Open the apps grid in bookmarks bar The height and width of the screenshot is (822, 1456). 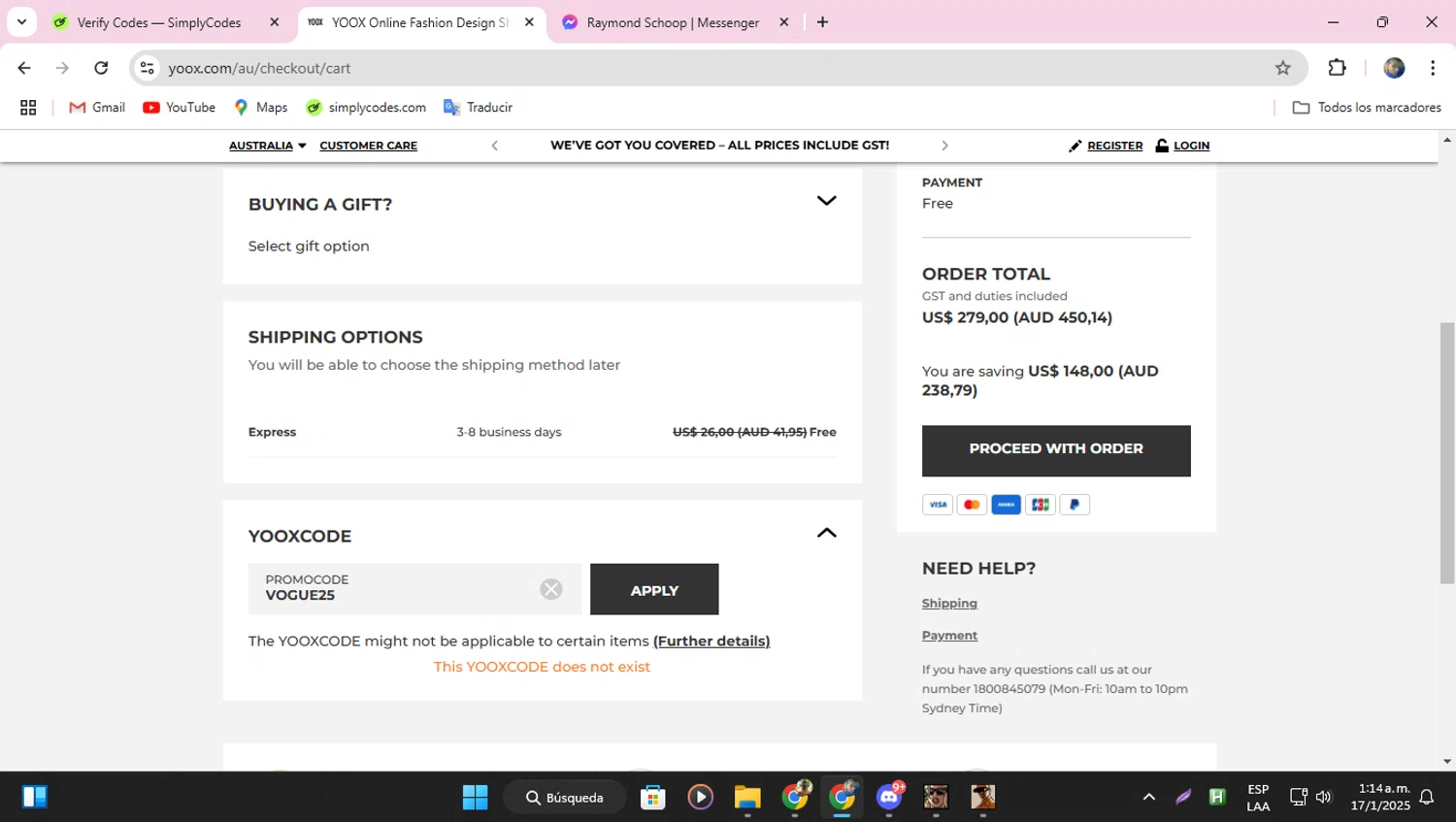click(28, 108)
